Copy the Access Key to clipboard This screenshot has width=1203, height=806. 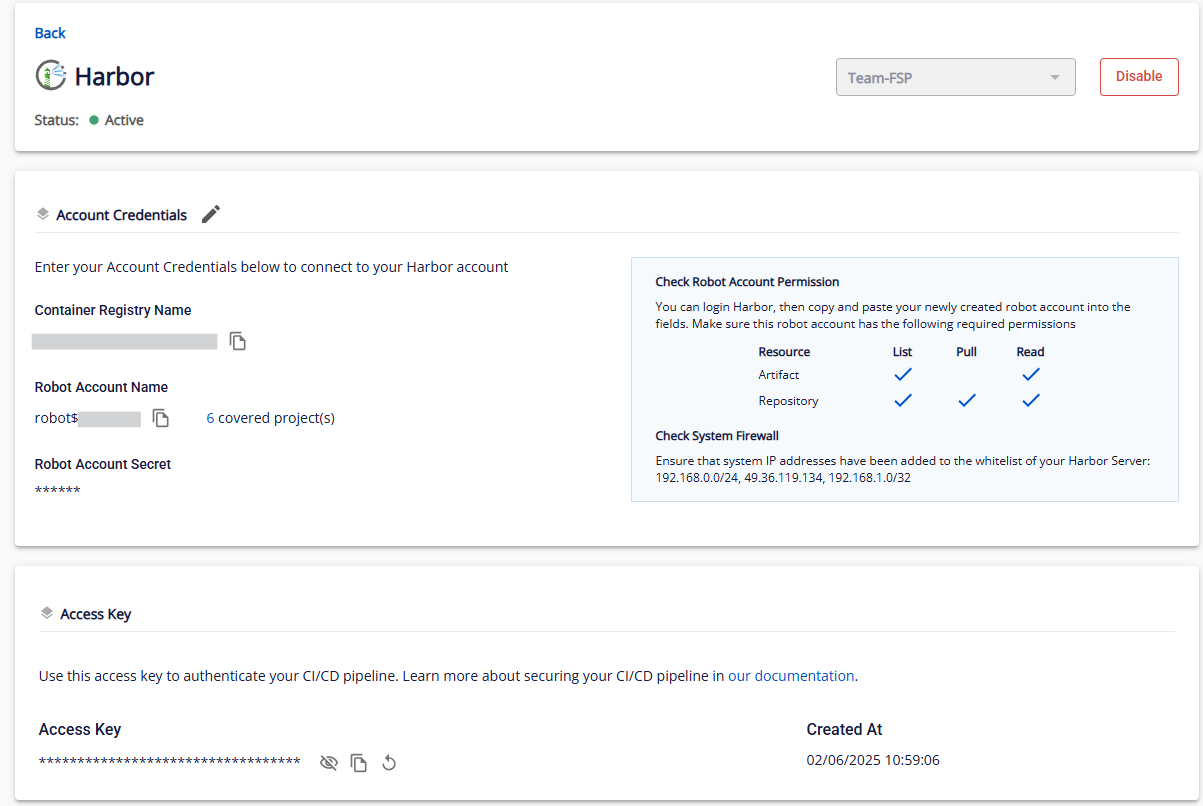click(x=359, y=763)
